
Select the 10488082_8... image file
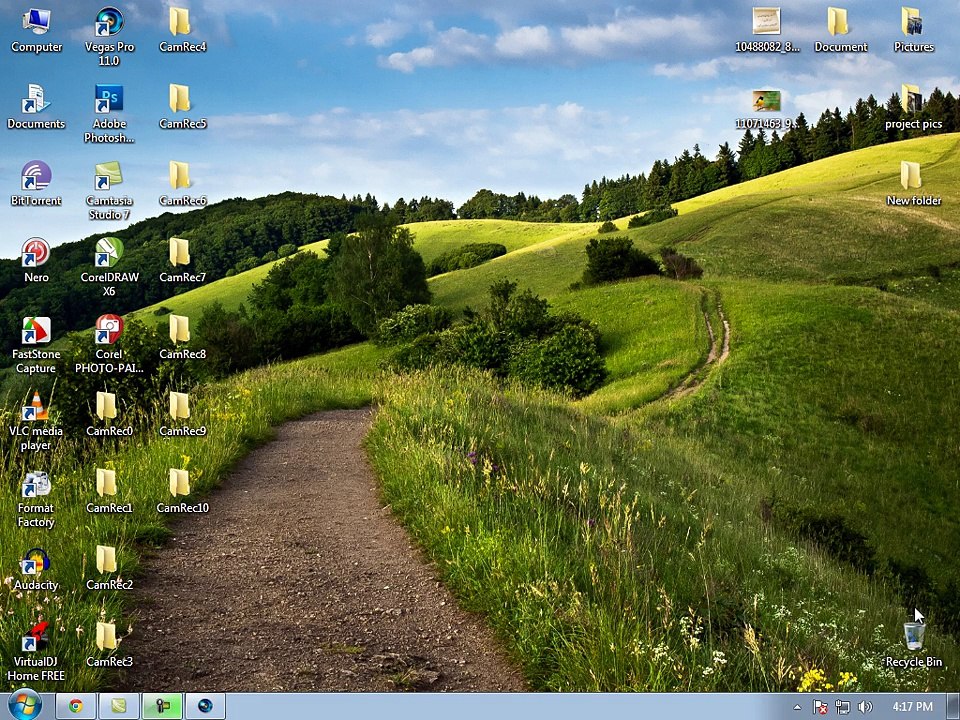pos(767,31)
